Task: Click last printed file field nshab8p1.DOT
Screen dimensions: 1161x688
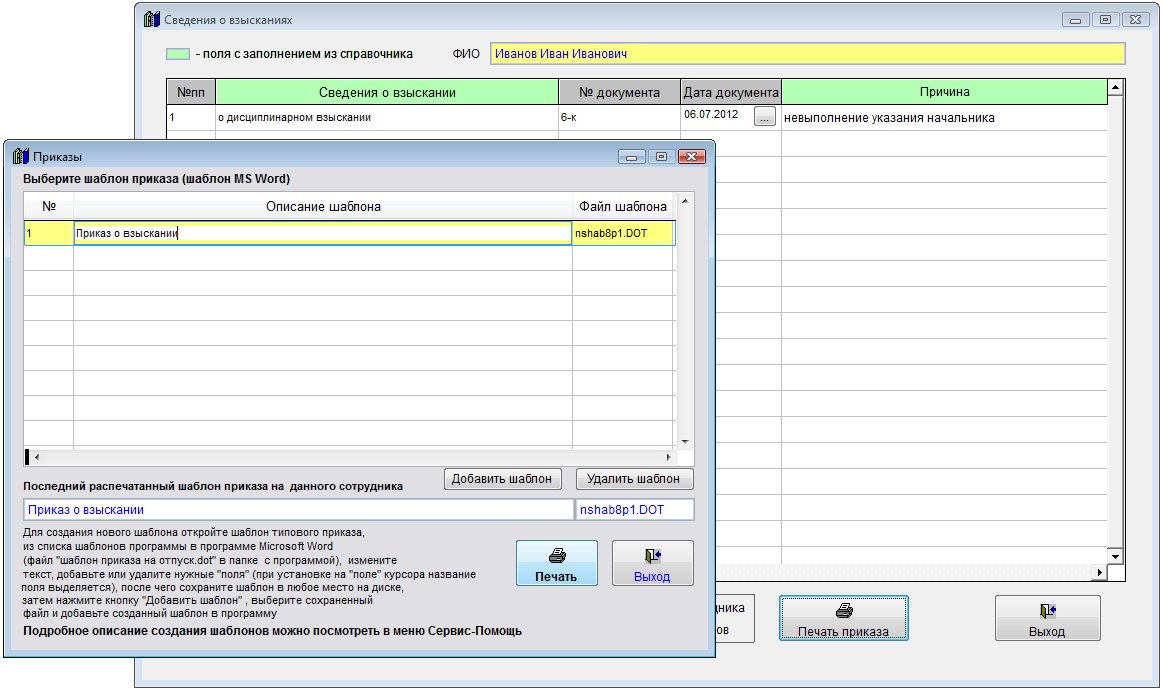Action: coord(635,510)
